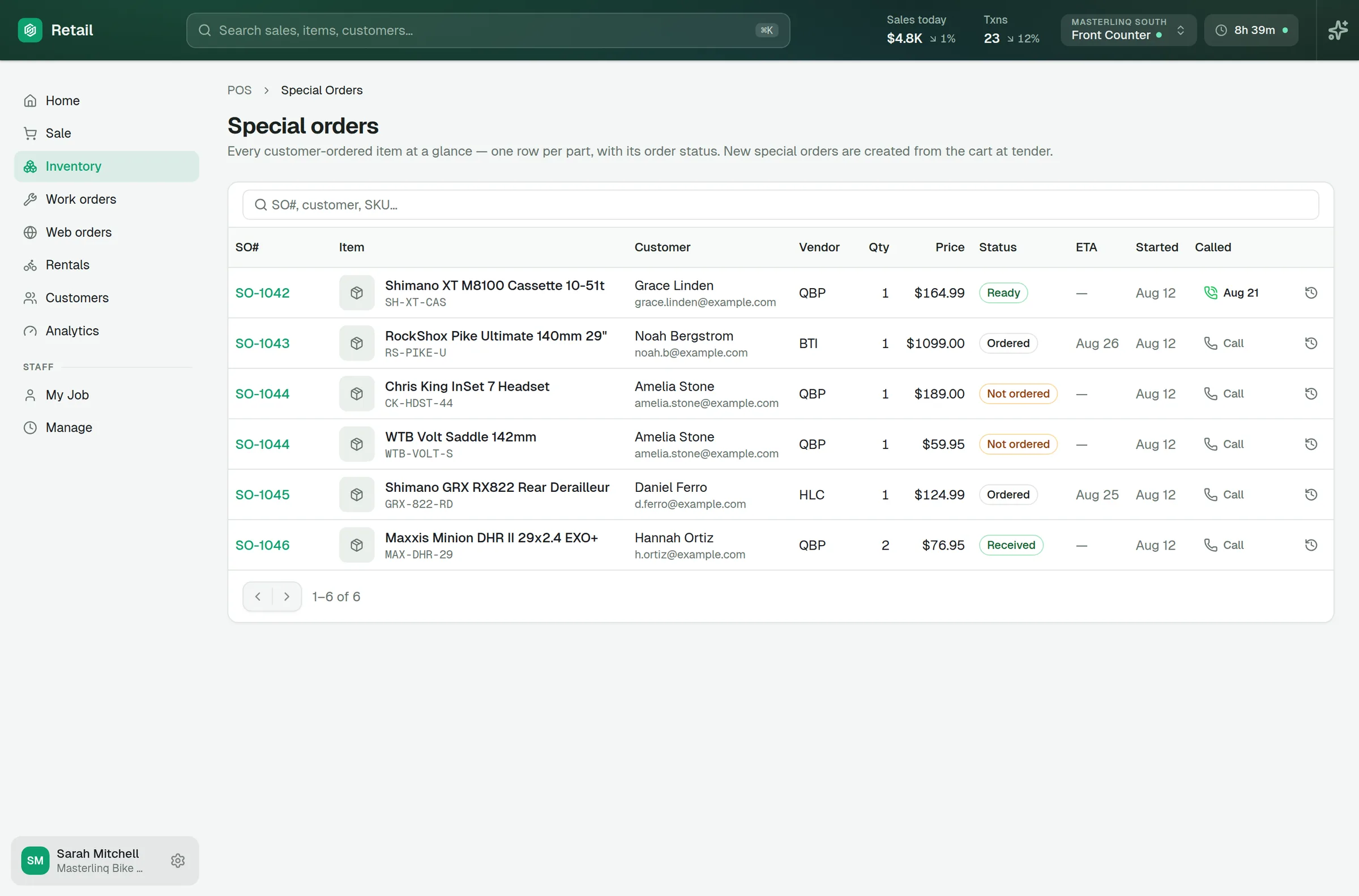This screenshot has height=896, width=1359.
Task: View history for WTB Volt Saddle row
Action: click(x=1311, y=444)
